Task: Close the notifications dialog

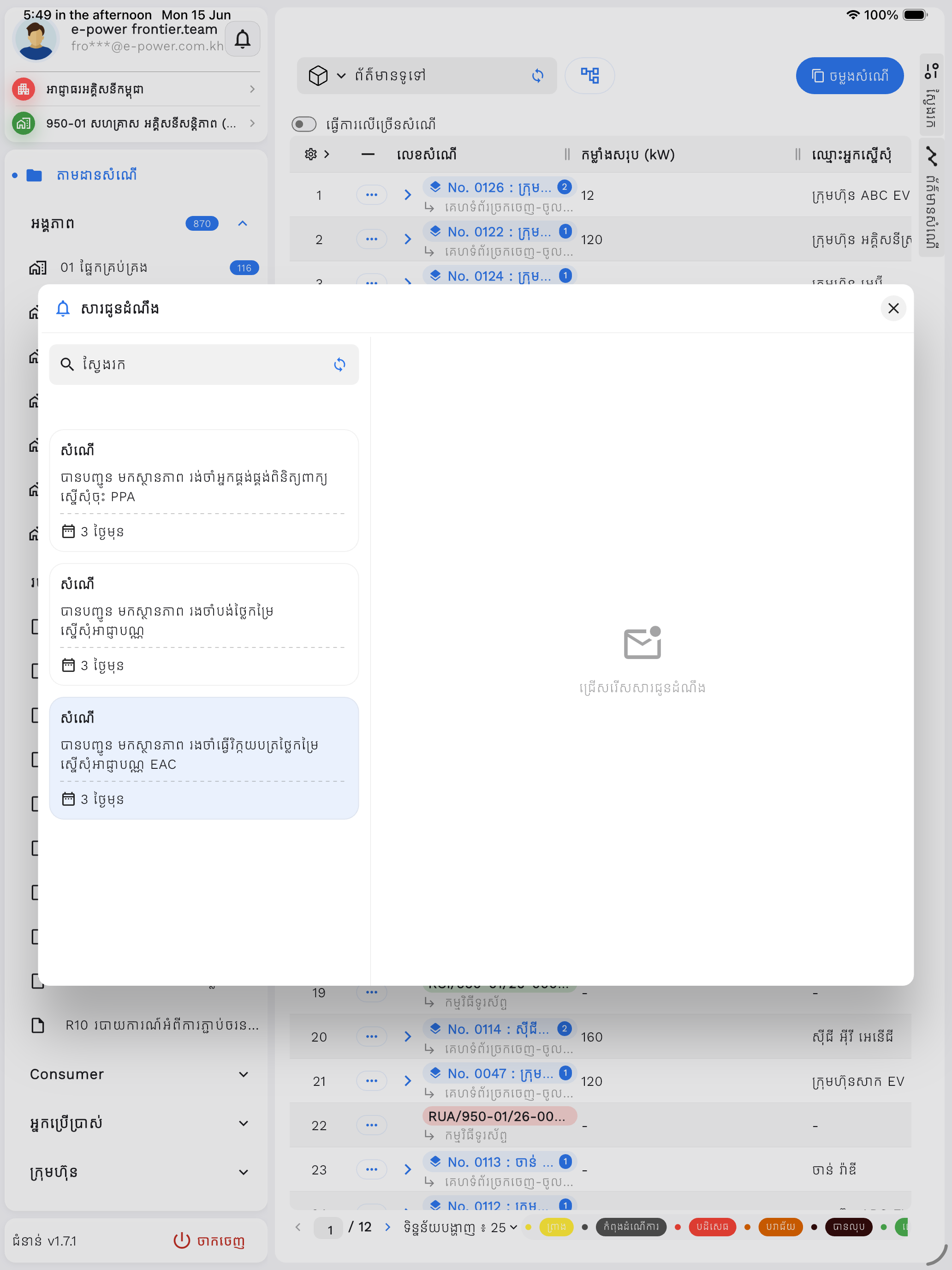Action: 893,308
